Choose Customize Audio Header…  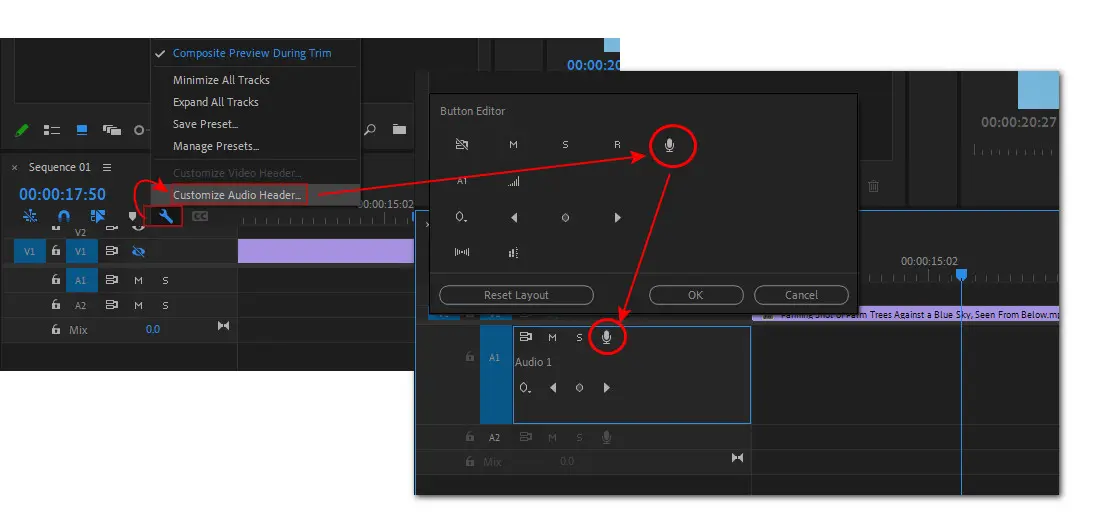pos(238,195)
